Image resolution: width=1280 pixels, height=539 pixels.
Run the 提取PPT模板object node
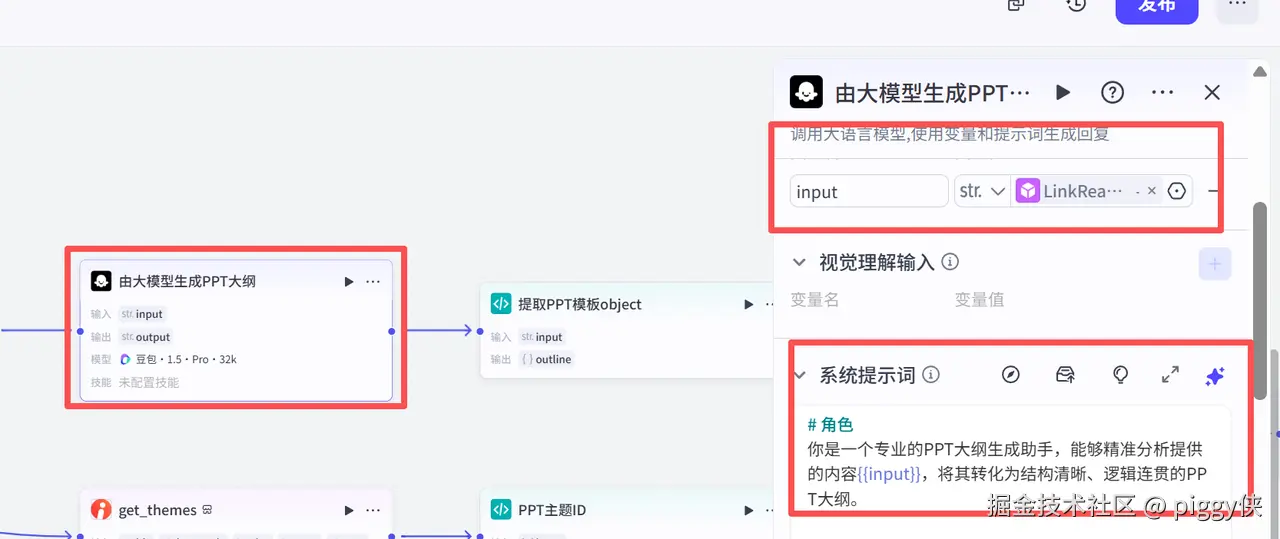748,305
